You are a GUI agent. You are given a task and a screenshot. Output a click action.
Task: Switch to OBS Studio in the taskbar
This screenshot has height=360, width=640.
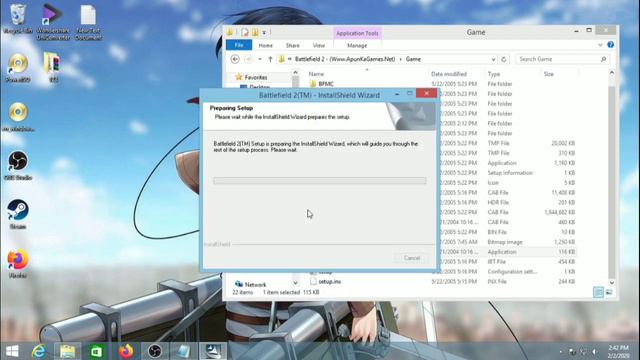[x=155, y=351]
